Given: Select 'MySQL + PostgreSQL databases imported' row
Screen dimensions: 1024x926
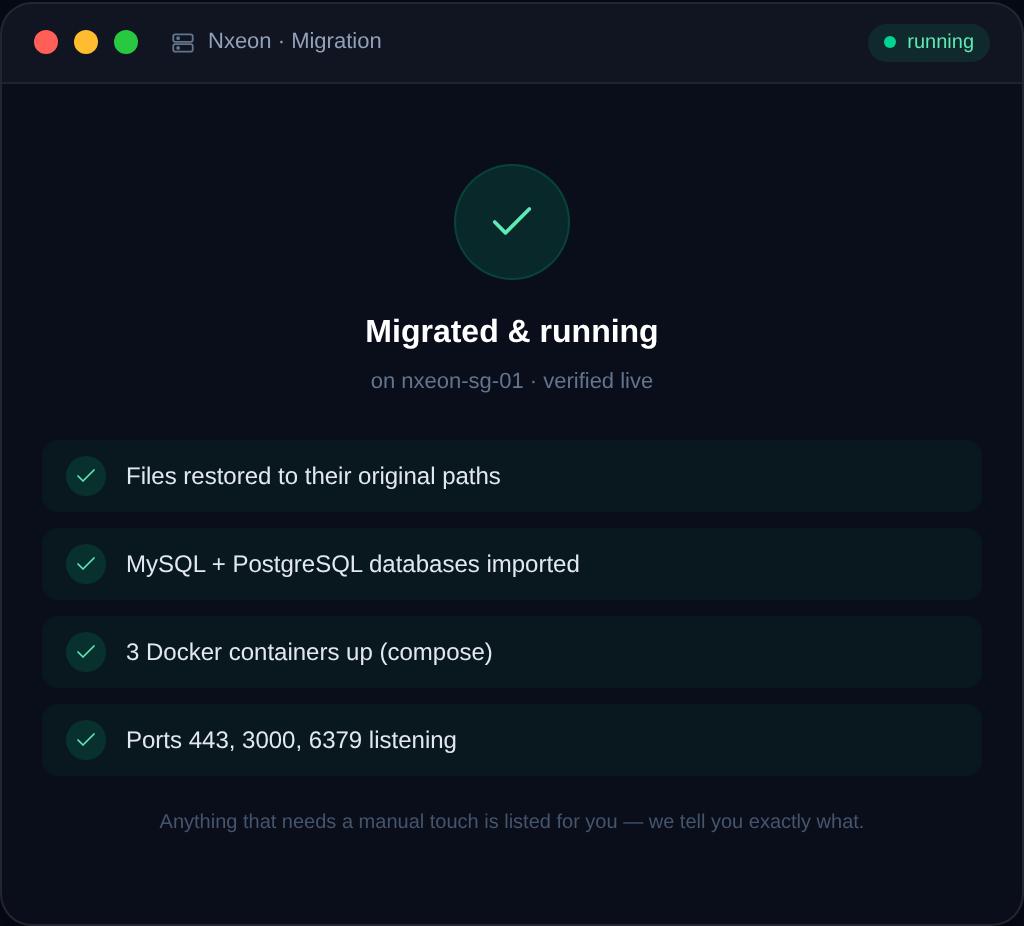Looking at the screenshot, I should (512, 564).
